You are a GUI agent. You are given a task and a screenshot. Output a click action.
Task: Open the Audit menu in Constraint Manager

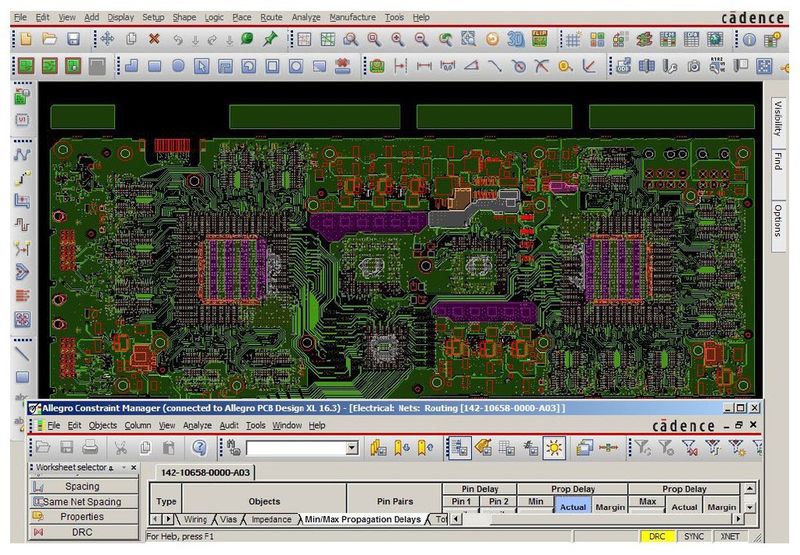point(229,425)
